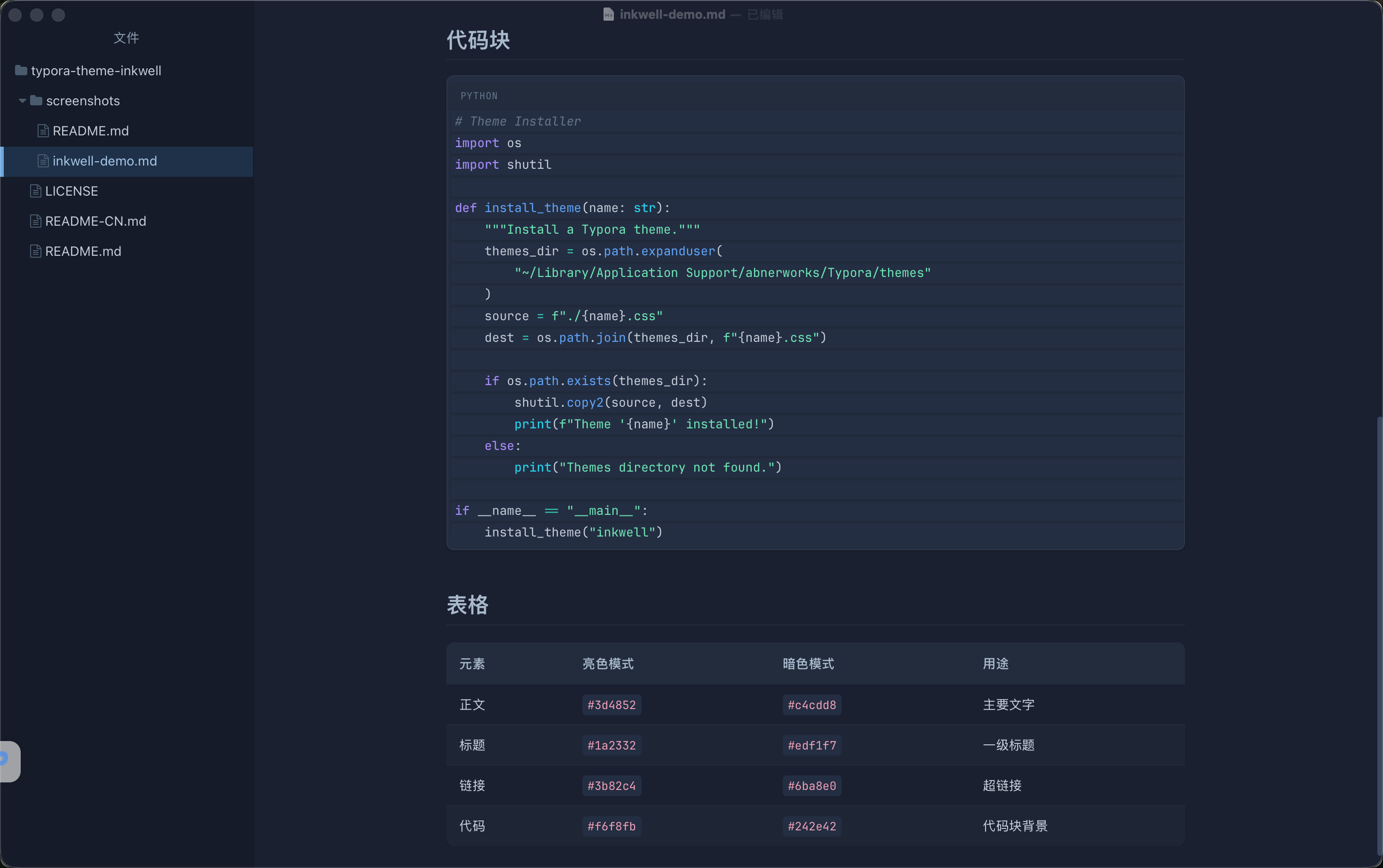
Task: Click the 'if os.path.exists(themes_dir)' line
Action: 596,381
